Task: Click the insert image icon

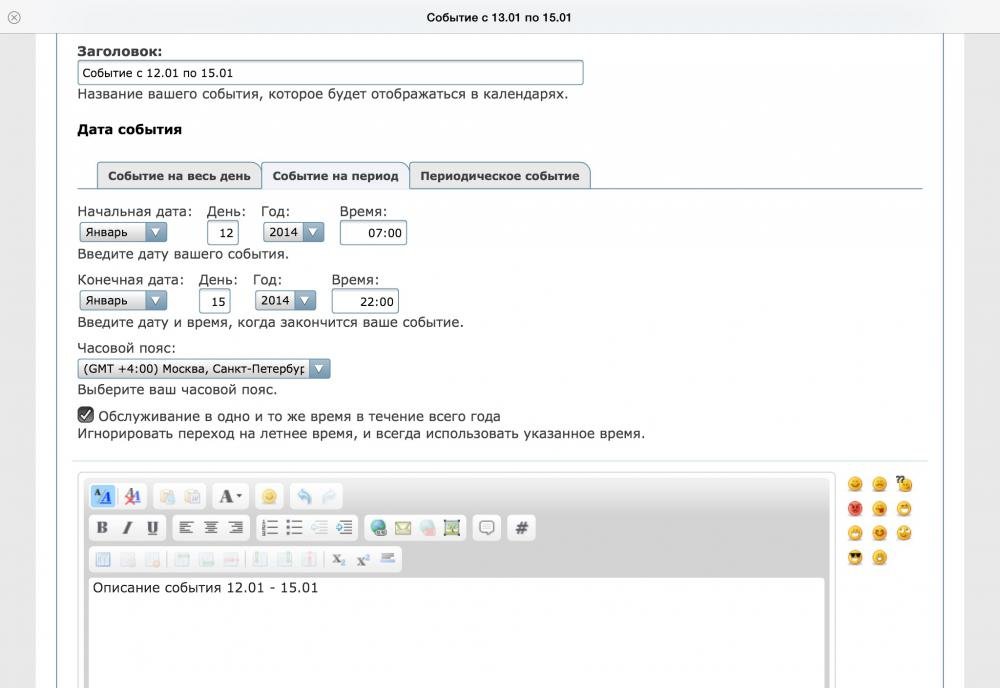Action: pyautogui.click(x=452, y=528)
